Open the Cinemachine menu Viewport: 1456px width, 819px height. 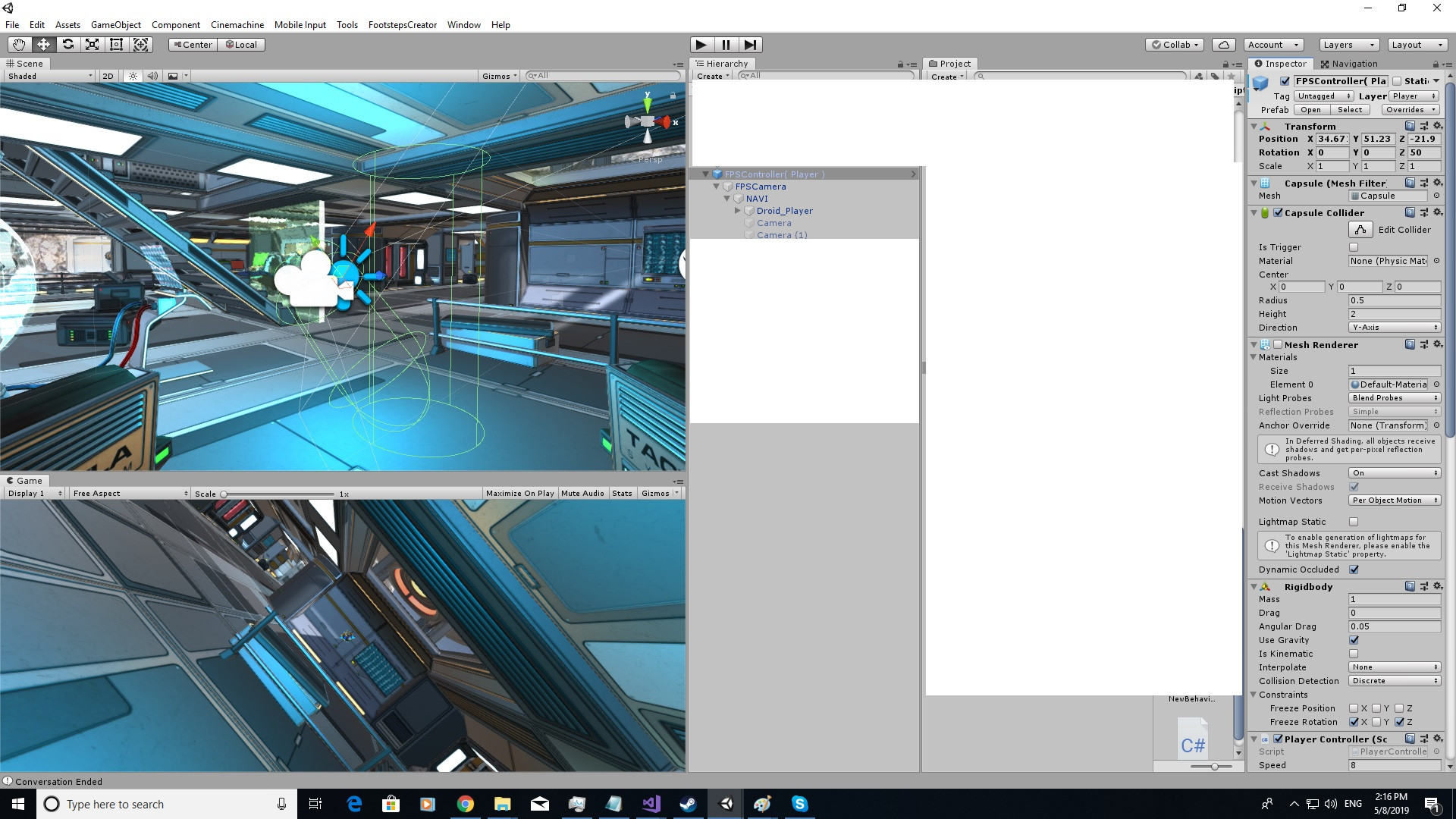point(237,25)
